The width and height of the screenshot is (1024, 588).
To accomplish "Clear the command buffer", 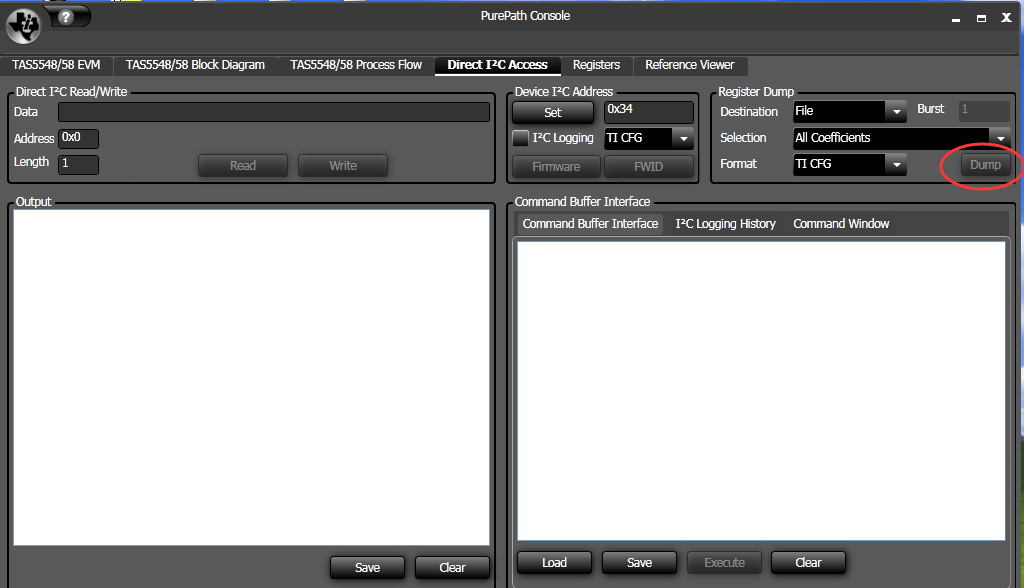I will coord(808,563).
